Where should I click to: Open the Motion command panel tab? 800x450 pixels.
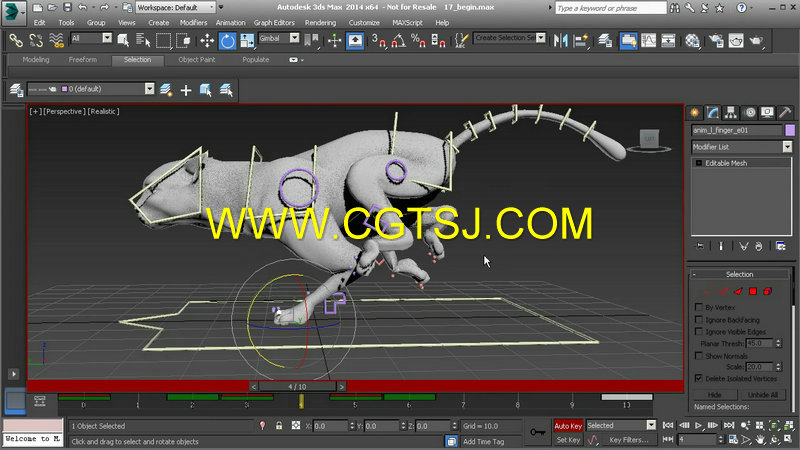point(749,112)
